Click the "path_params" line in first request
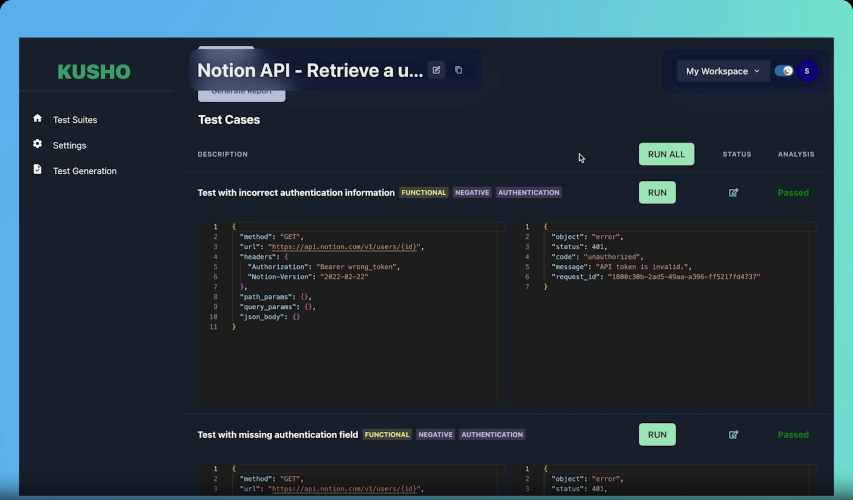This screenshot has width=853, height=500. pyautogui.click(x=276, y=297)
